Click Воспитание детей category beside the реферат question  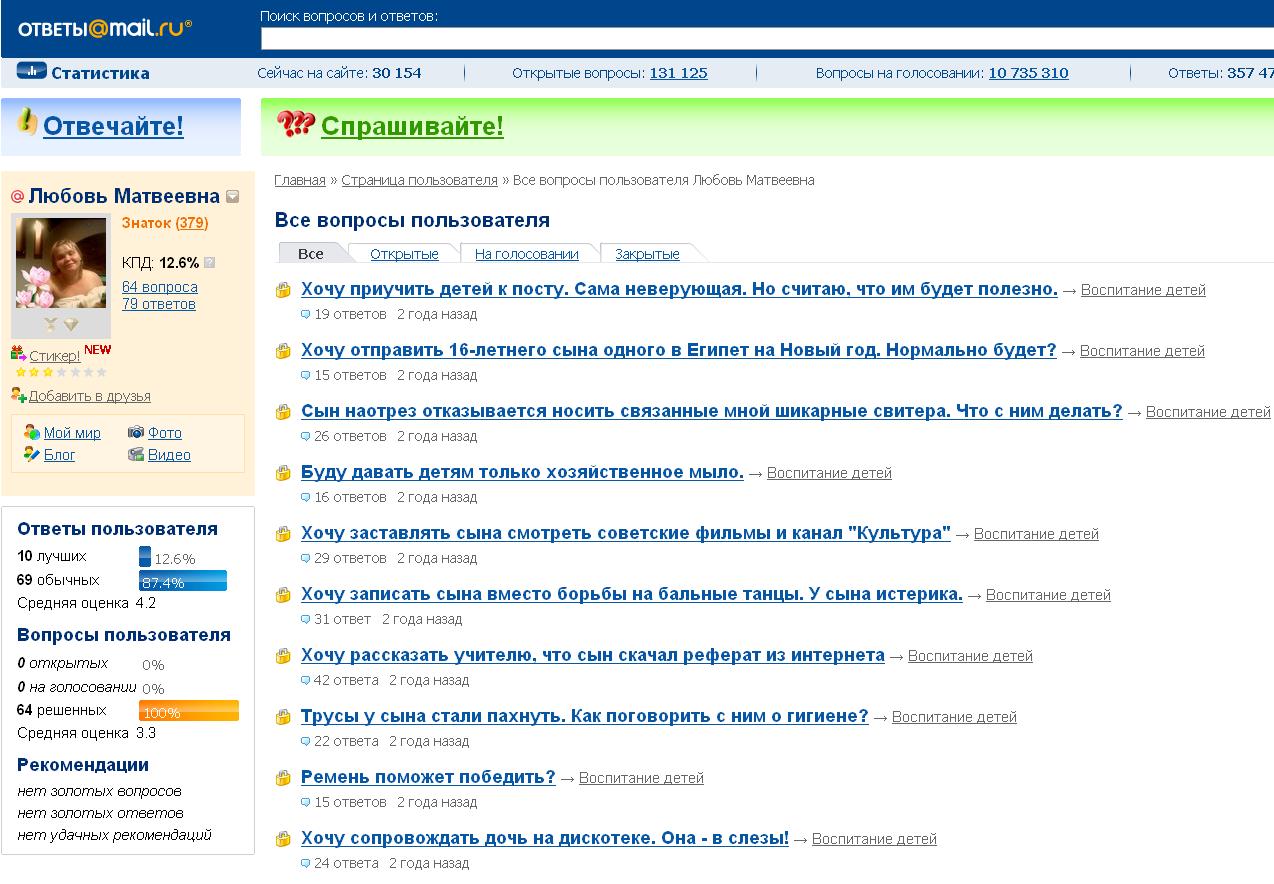pos(970,656)
